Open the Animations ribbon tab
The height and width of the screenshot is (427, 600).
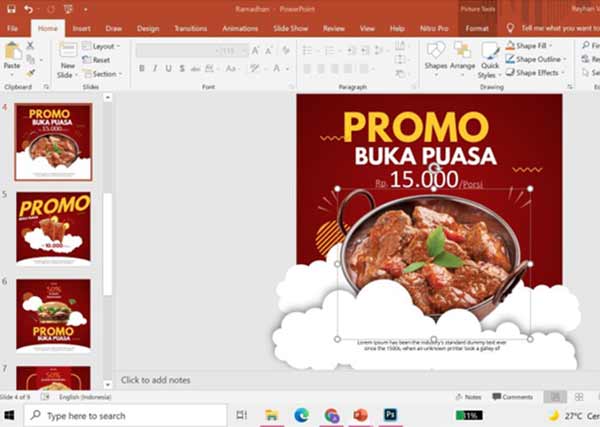click(239, 29)
